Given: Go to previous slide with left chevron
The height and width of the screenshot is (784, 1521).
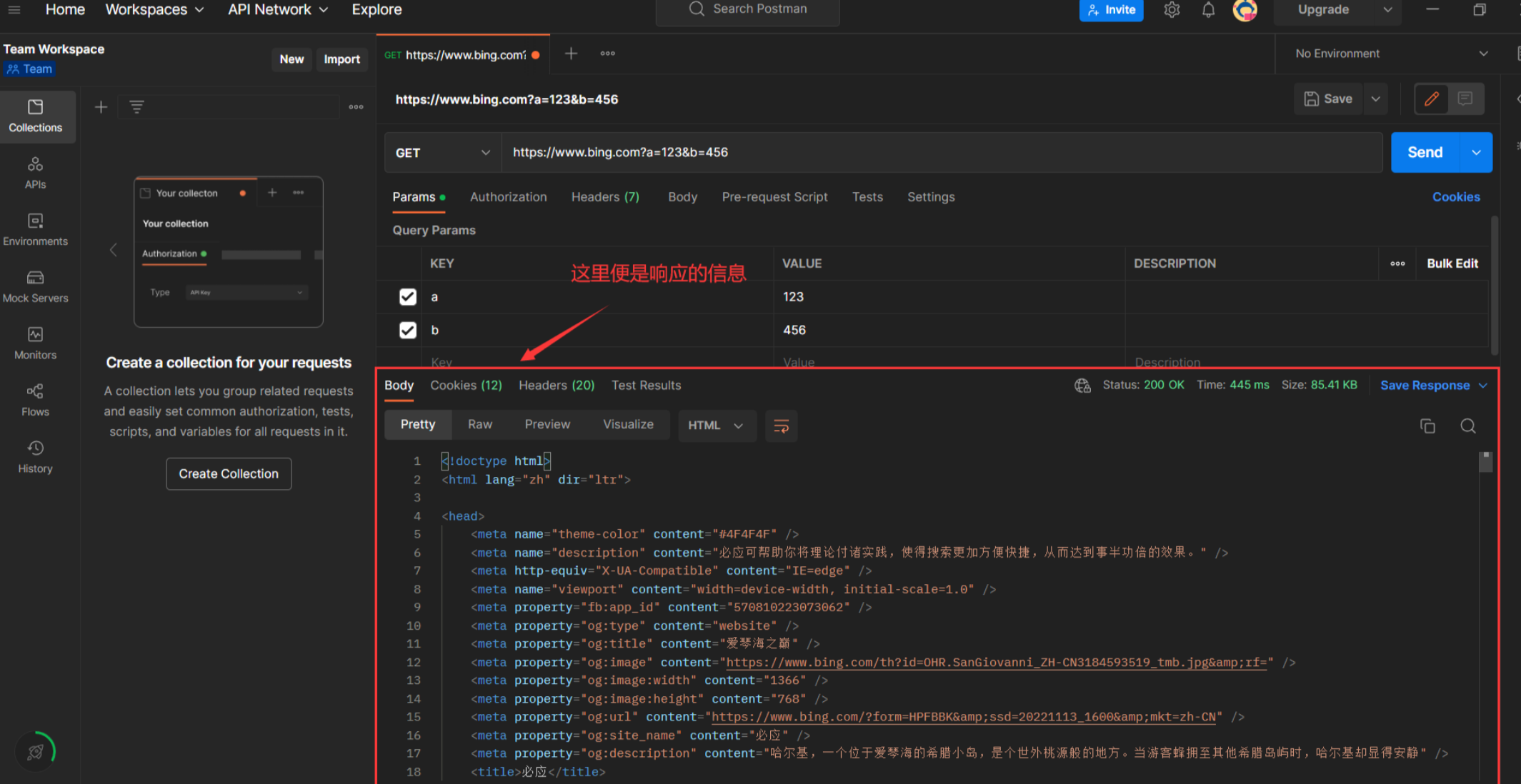Looking at the screenshot, I should (113, 250).
